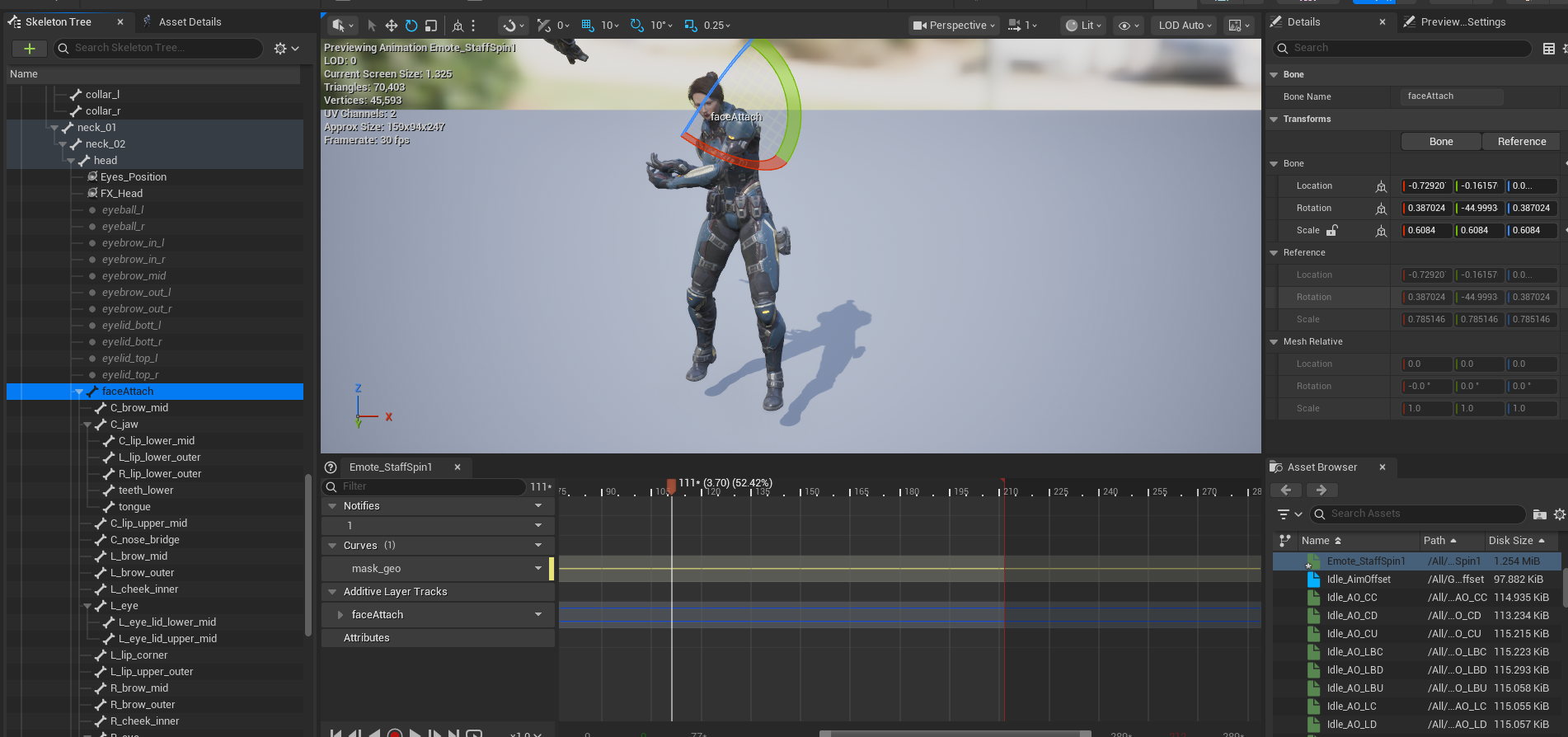
Task: Click the Bone transform button
Action: (x=1440, y=142)
